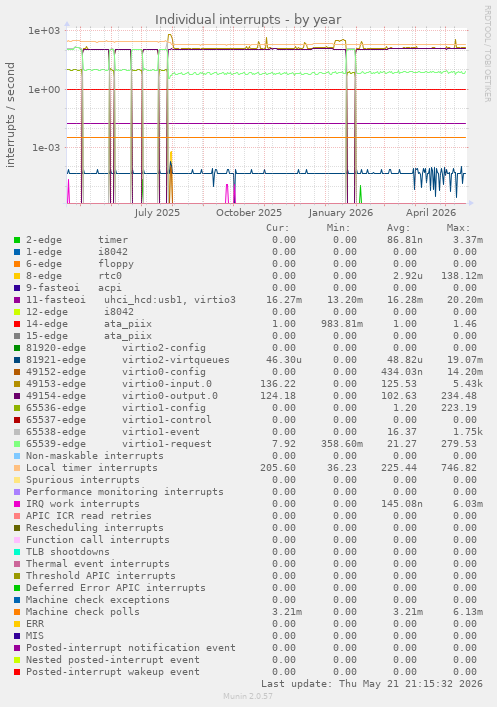Select the 'Posted-interrupt wakeup event' legend label

(x=113, y=671)
